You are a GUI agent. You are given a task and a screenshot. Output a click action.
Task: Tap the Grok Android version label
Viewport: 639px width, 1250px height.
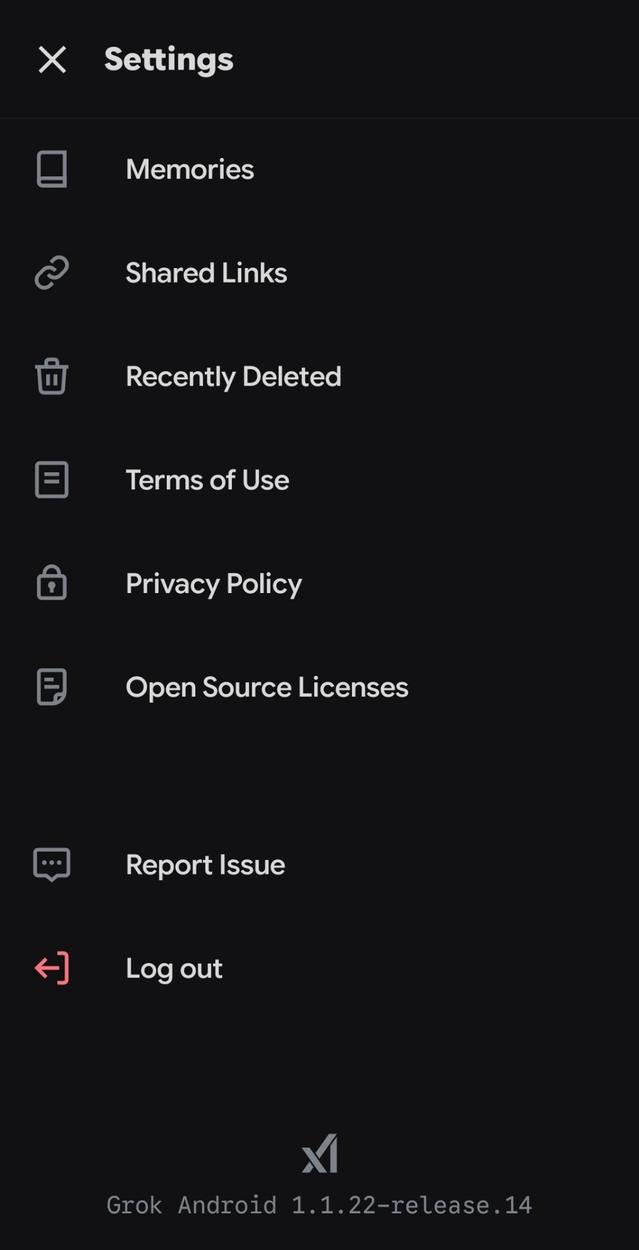[319, 1205]
